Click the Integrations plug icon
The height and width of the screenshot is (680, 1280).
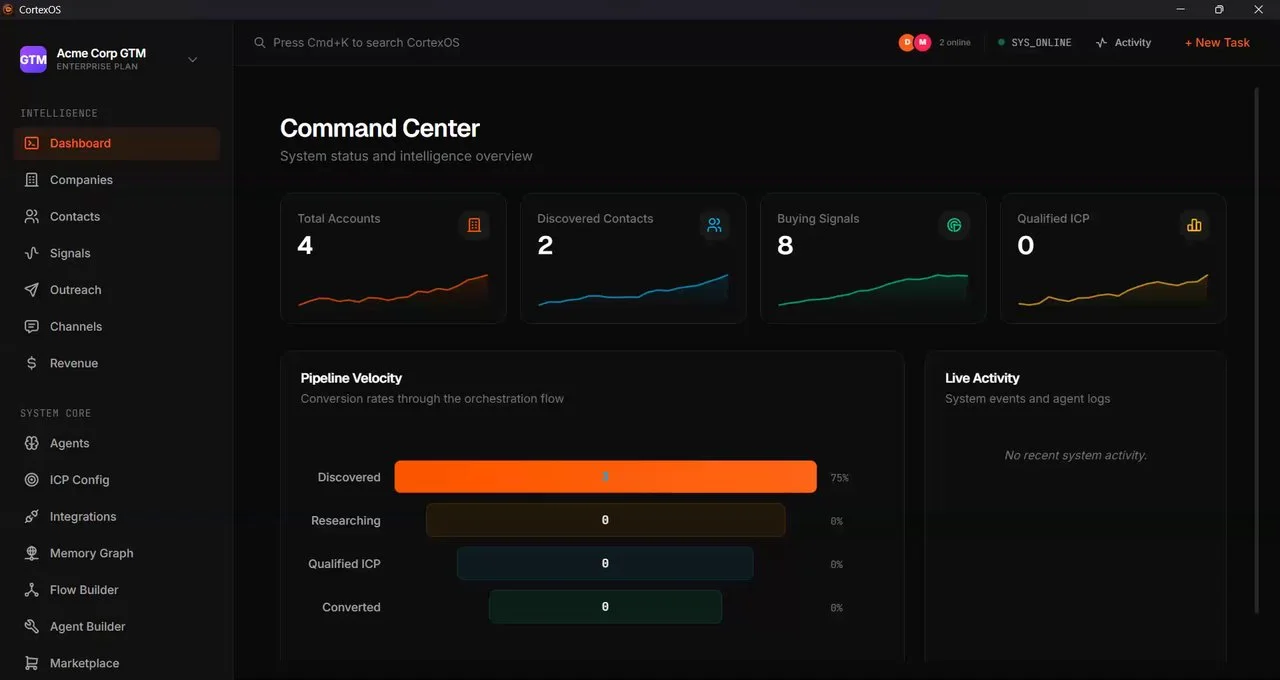tap(31, 516)
